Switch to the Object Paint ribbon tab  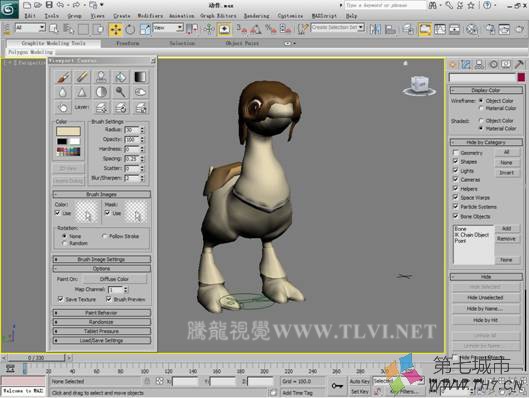point(242,43)
